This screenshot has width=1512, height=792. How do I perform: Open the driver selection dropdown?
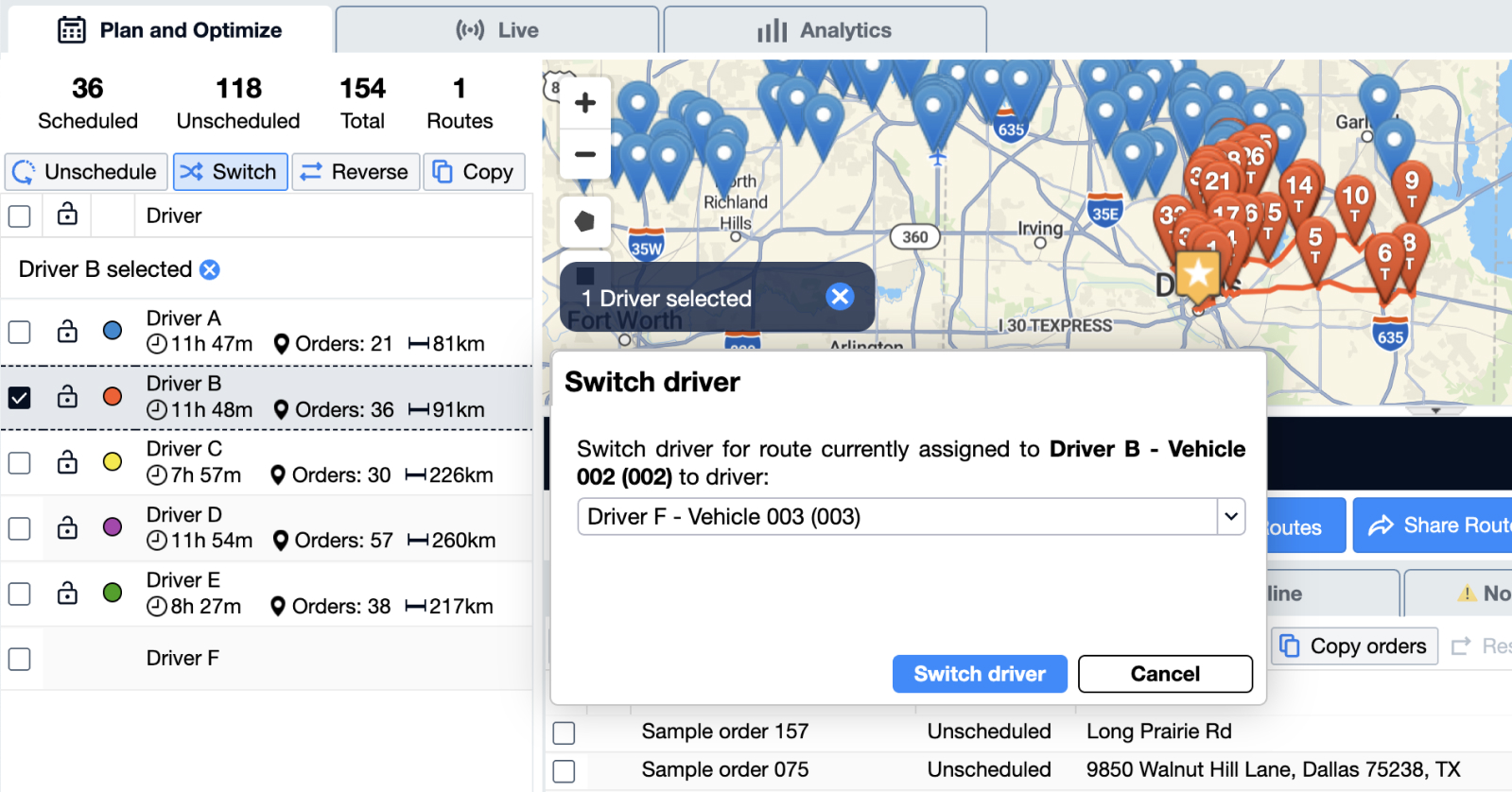(1230, 517)
